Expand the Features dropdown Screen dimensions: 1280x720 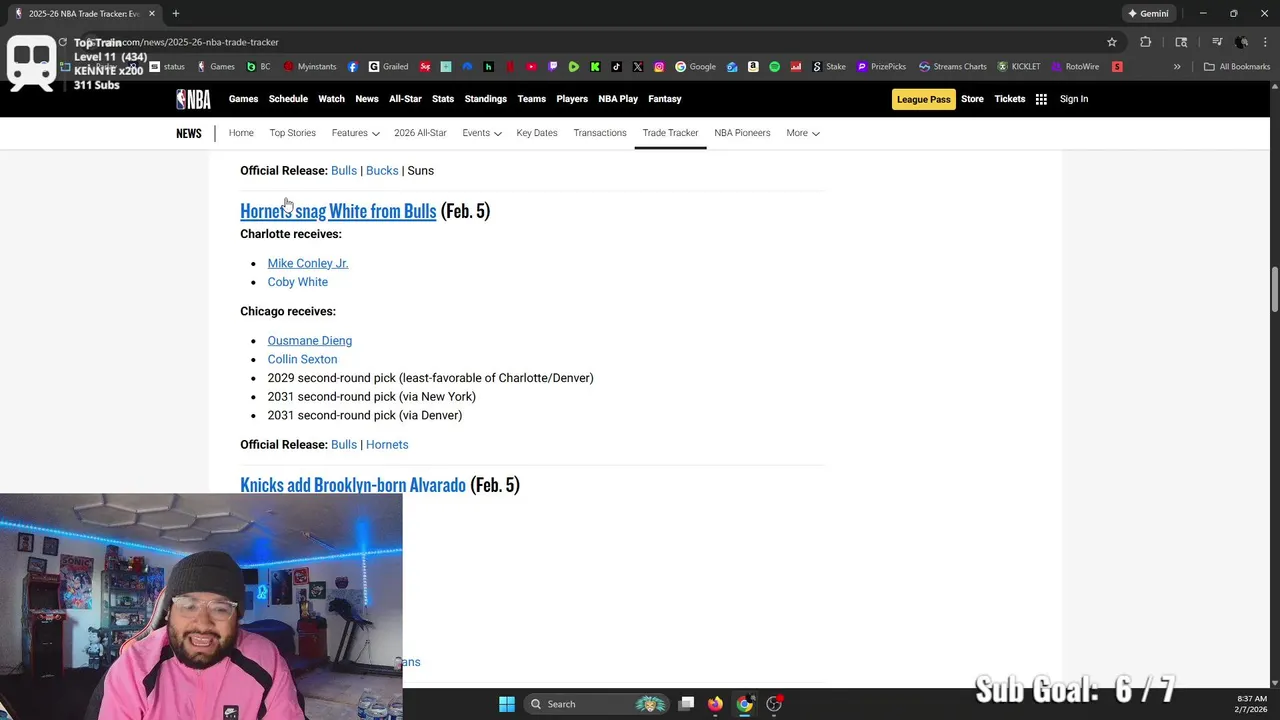tap(355, 133)
